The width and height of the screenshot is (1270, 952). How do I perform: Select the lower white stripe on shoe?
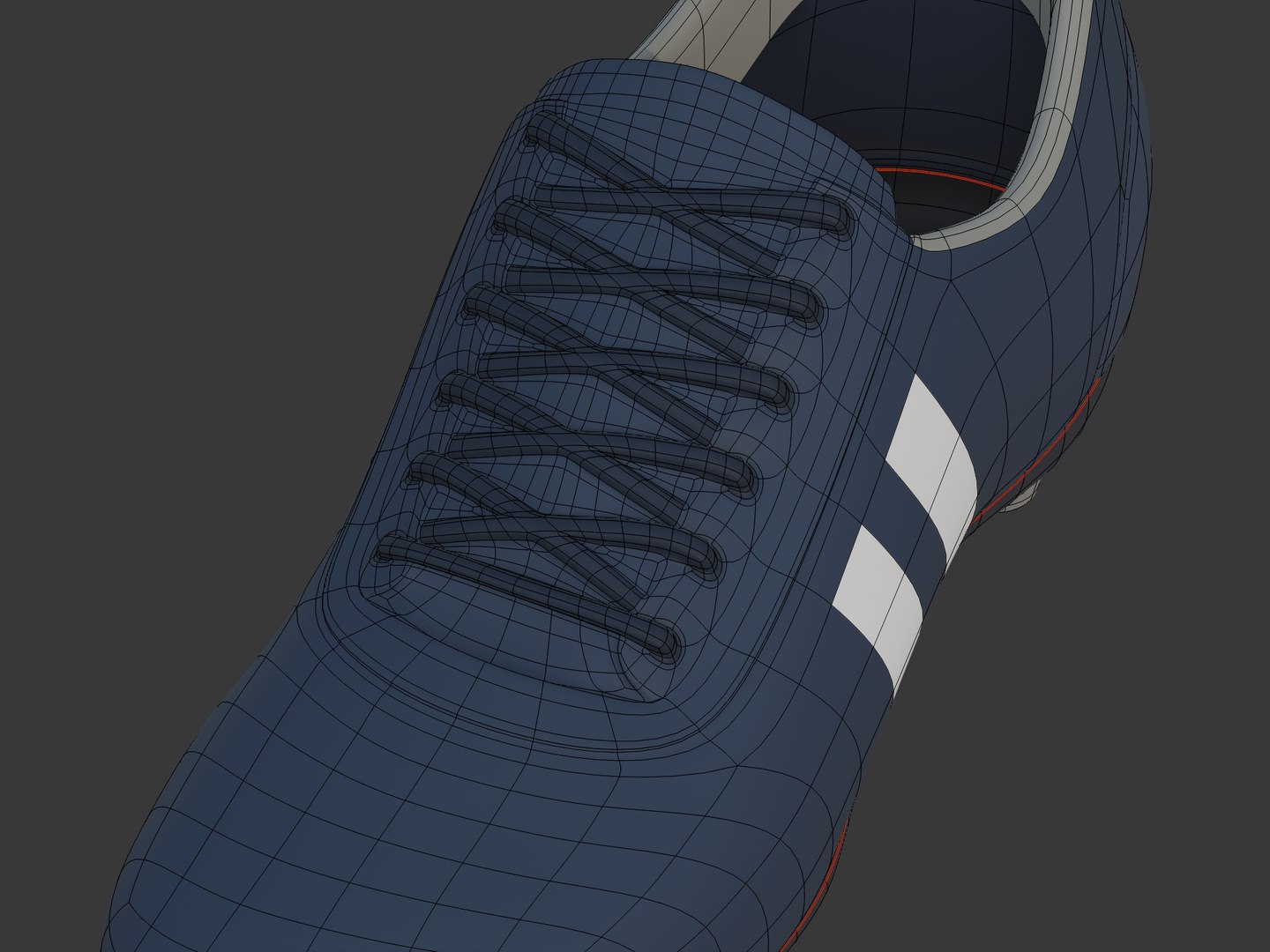882,608
